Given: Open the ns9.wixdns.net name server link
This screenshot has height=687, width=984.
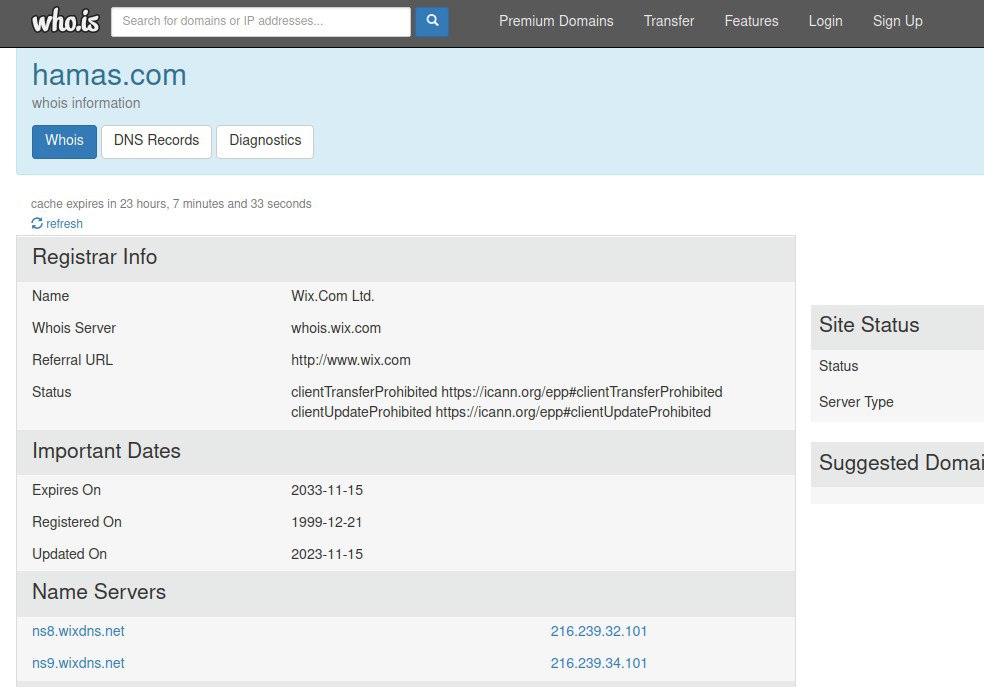Looking at the screenshot, I should tap(78, 663).
